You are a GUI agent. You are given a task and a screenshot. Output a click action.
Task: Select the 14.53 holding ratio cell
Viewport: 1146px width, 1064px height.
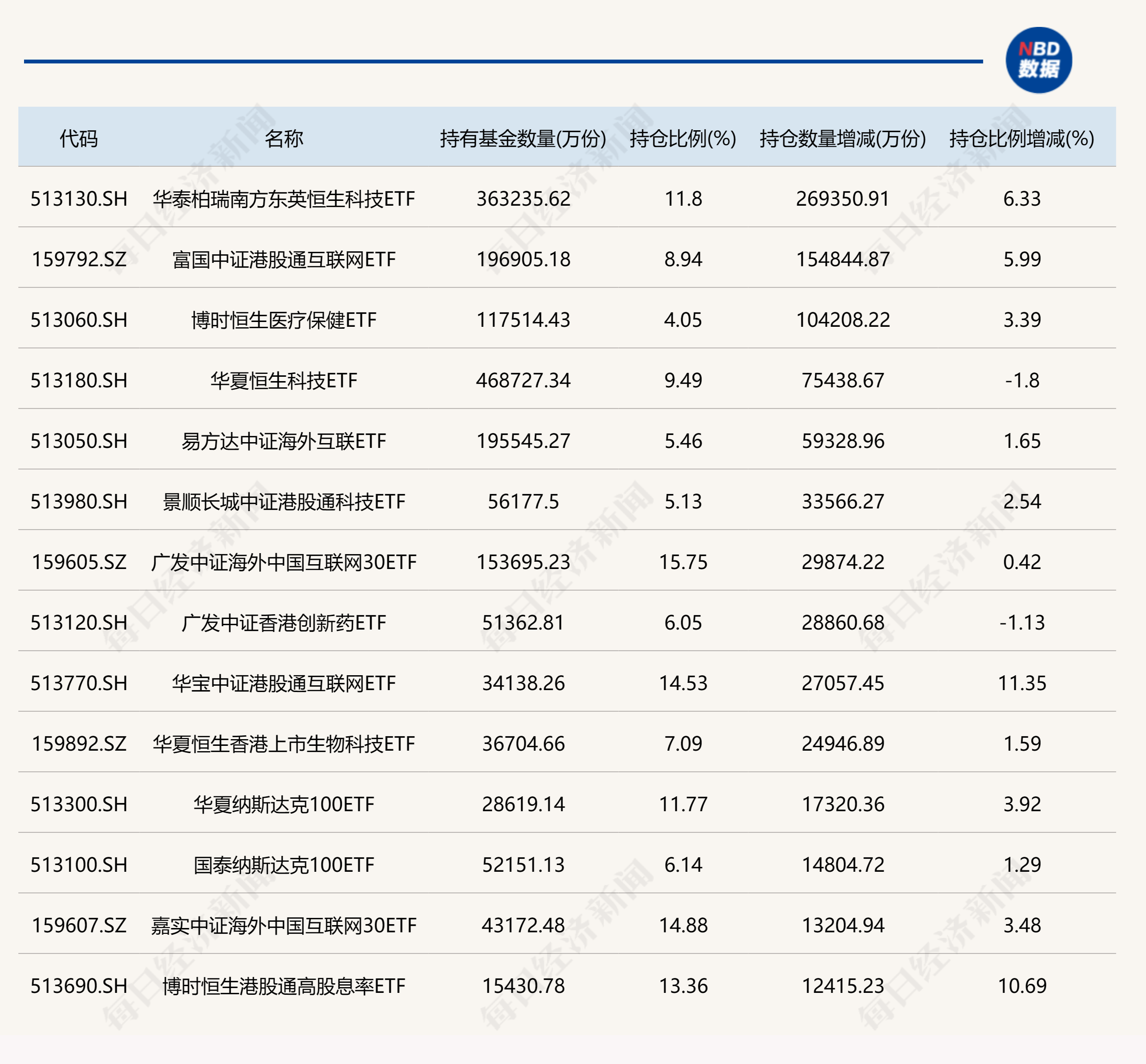[683, 683]
